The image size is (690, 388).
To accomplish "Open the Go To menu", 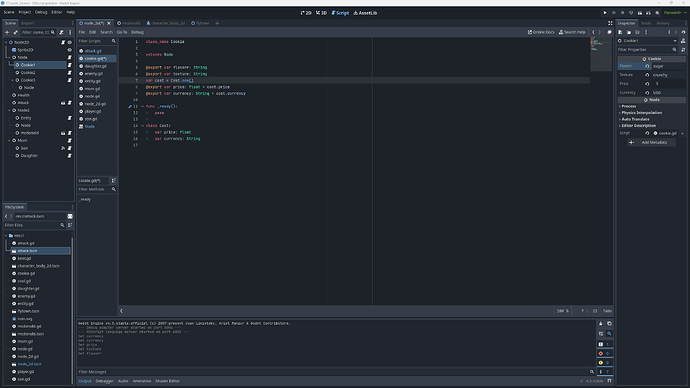I will 122,32.
